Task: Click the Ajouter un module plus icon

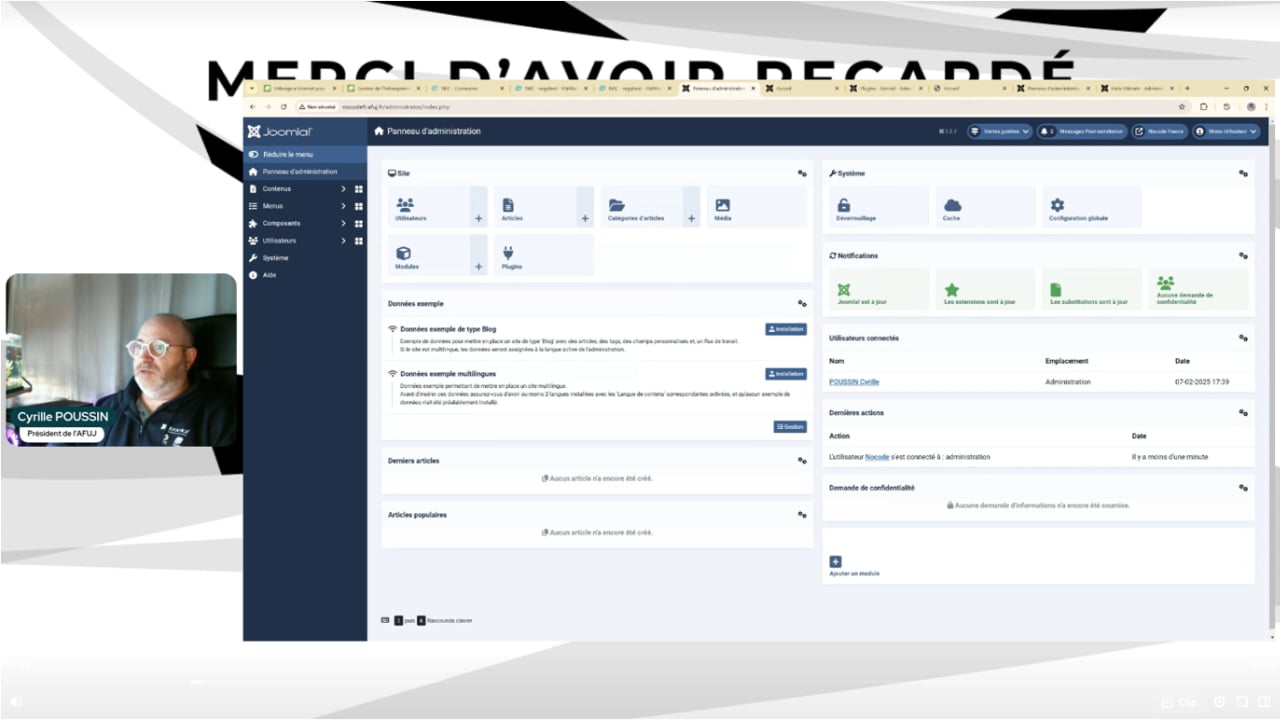Action: coord(836,562)
